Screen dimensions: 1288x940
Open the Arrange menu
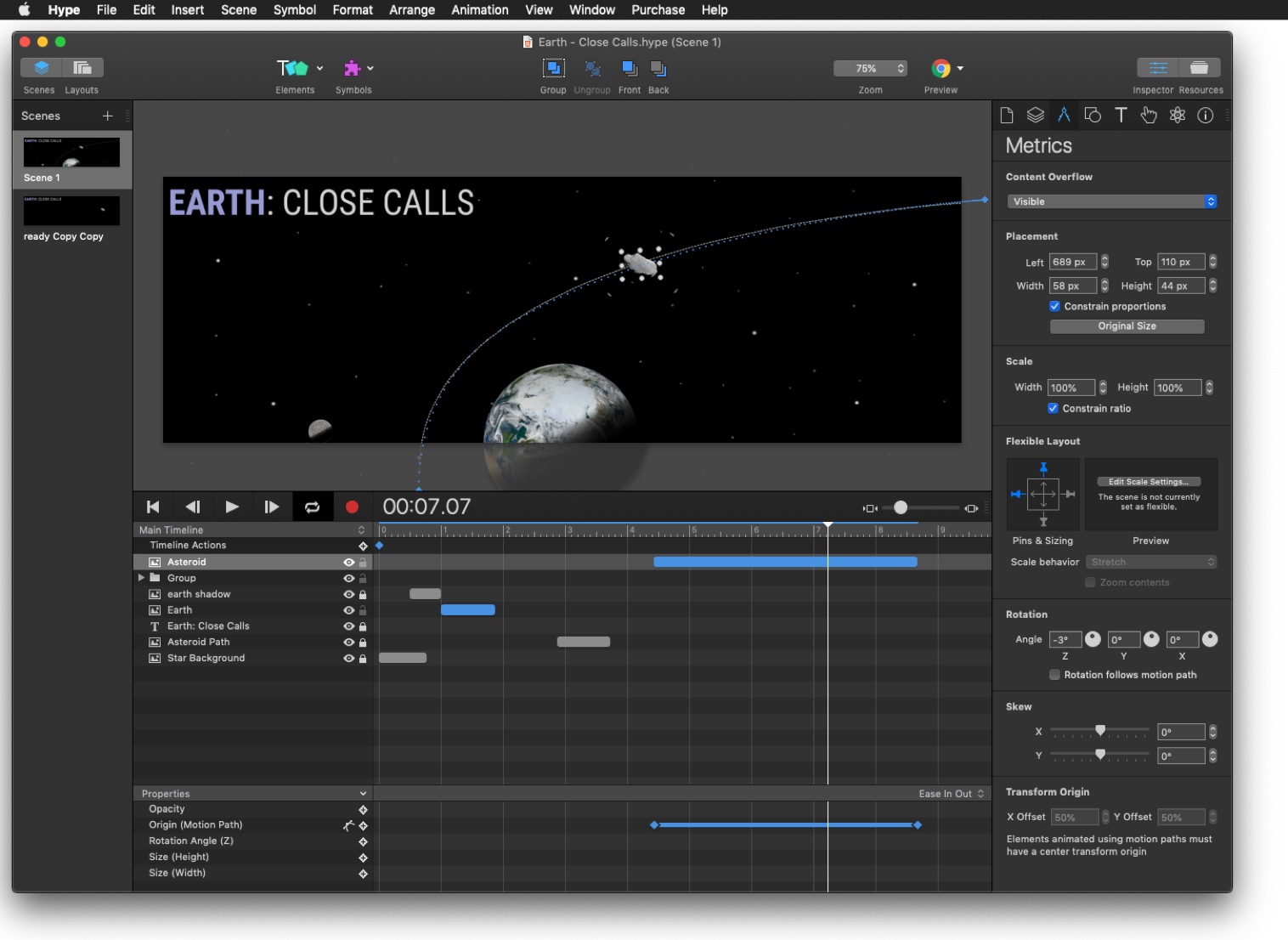tap(412, 10)
